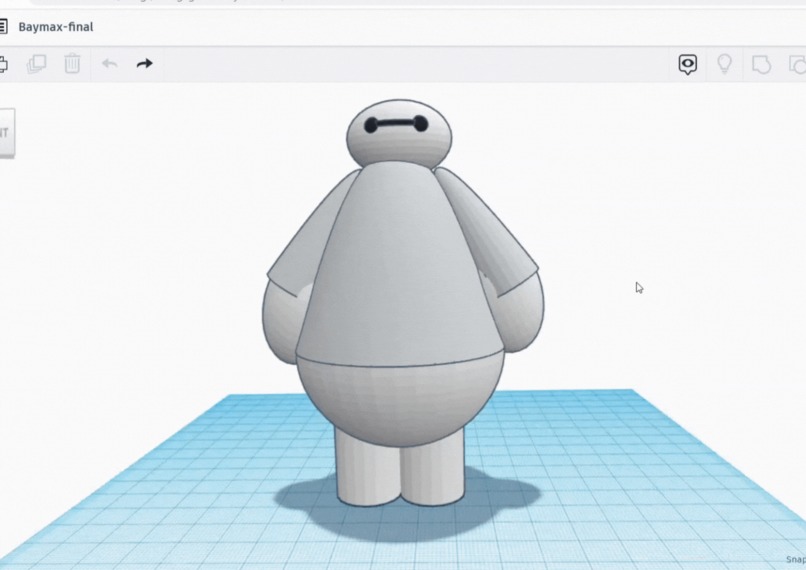Click the Delete trash can icon
This screenshot has height=570, width=806.
(72, 63)
